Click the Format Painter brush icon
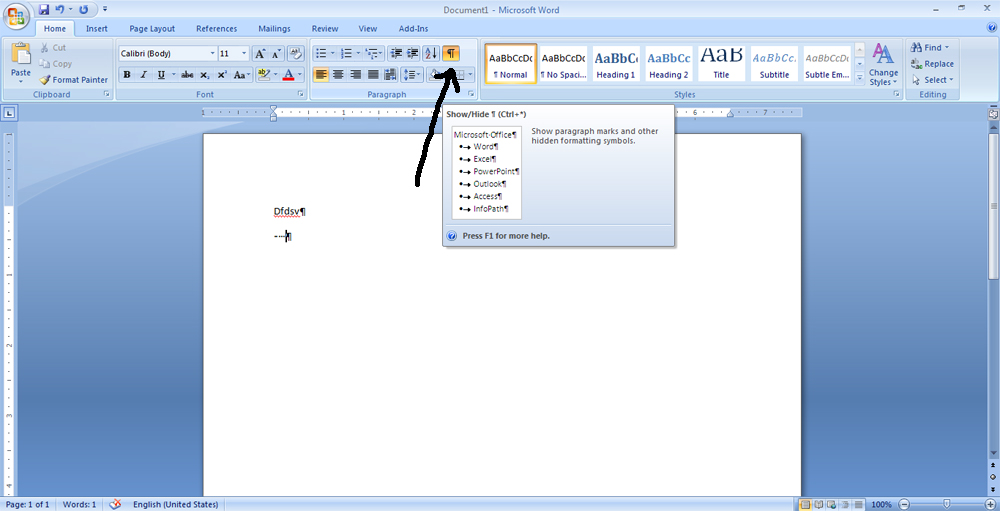Viewport: 1000px width, 511px height. pyautogui.click(x=45, y=80)
